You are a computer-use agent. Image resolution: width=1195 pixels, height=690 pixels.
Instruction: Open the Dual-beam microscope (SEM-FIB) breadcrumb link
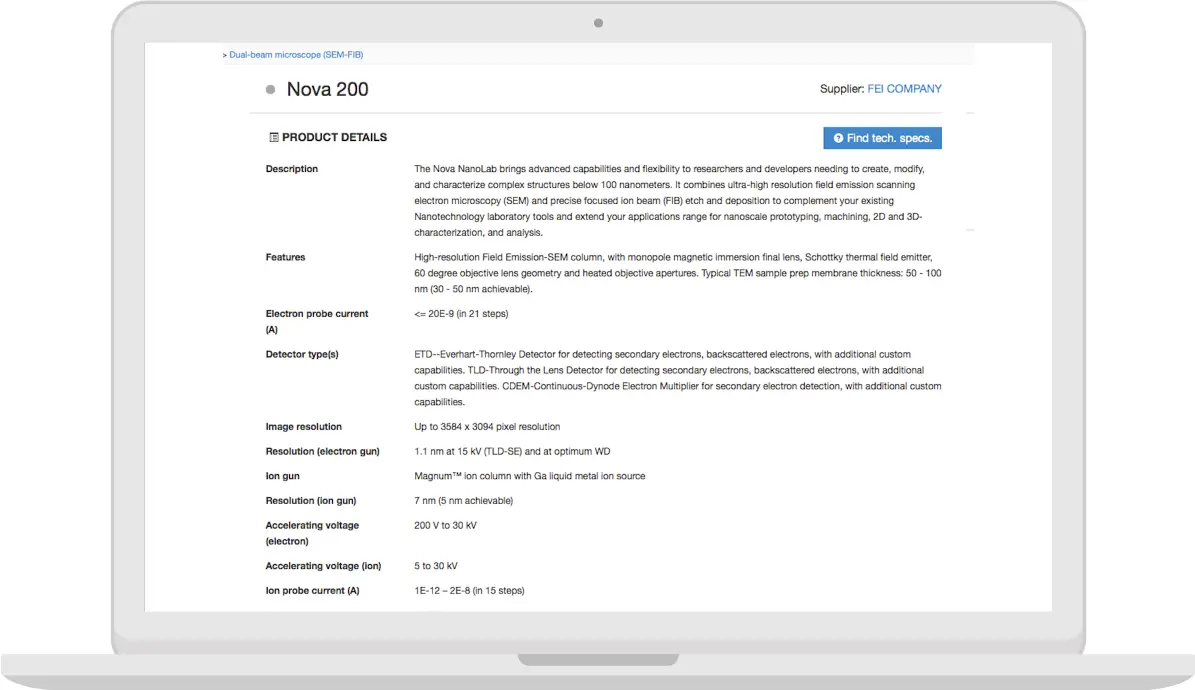296,55
